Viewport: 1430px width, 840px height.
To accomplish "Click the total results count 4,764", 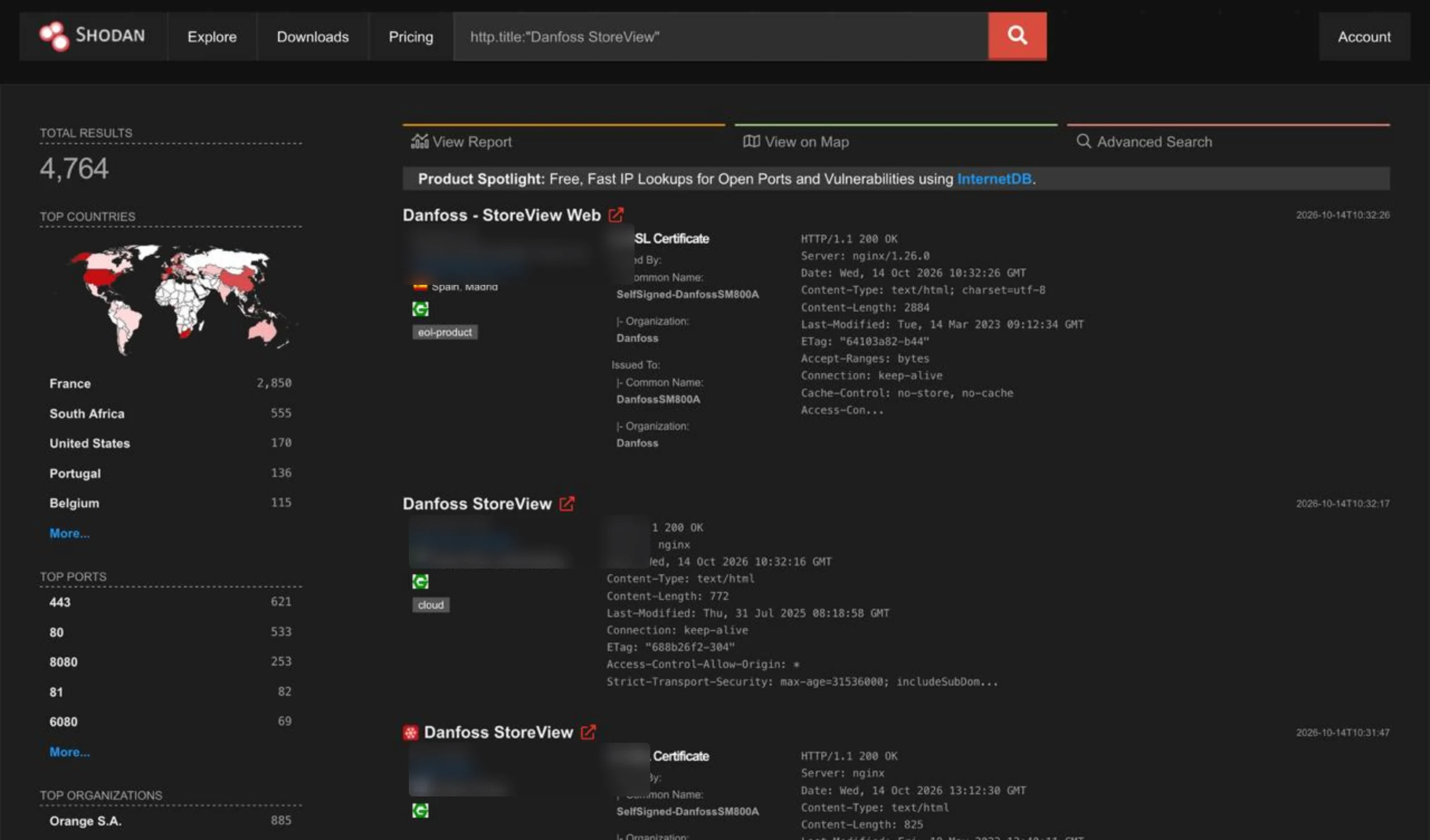I will (74, 169).
